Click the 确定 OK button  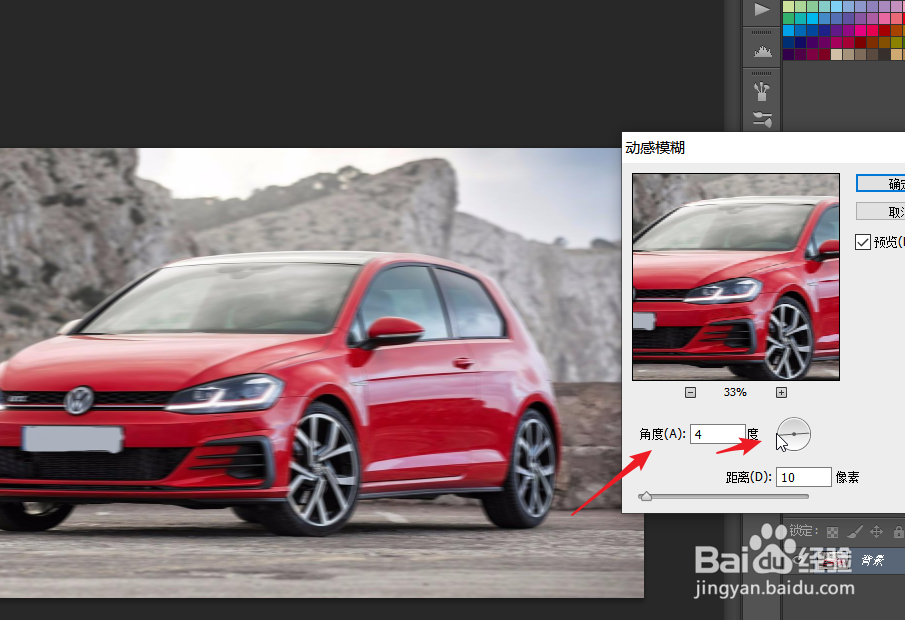pyautogui.click(x=880, y=184)
